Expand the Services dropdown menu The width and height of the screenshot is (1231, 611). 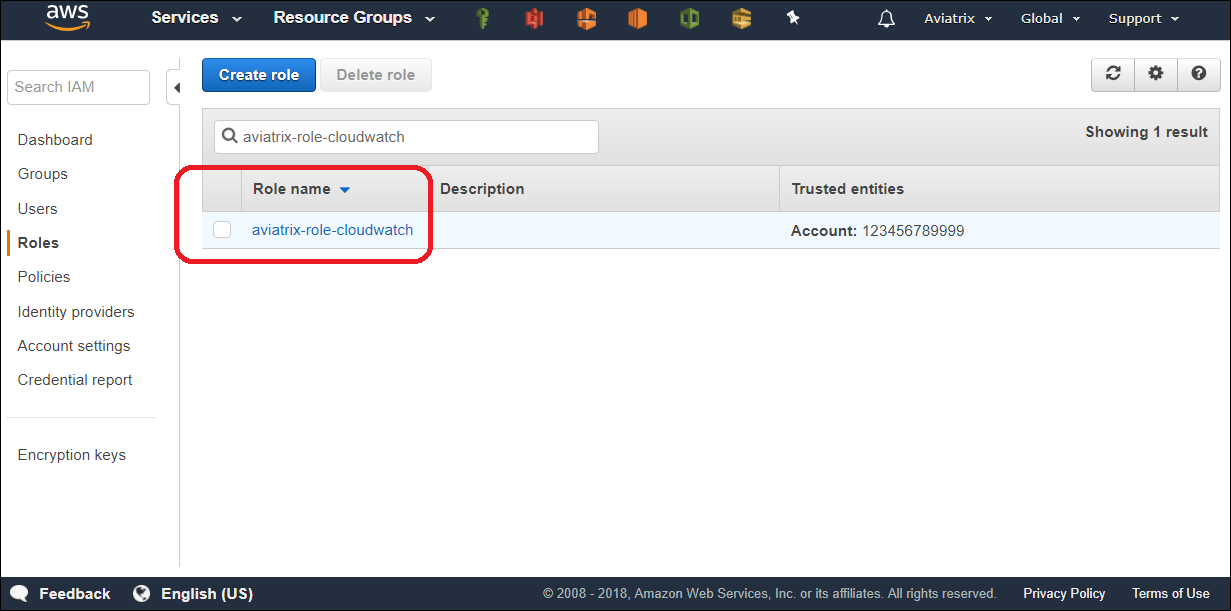coord(196,18)
